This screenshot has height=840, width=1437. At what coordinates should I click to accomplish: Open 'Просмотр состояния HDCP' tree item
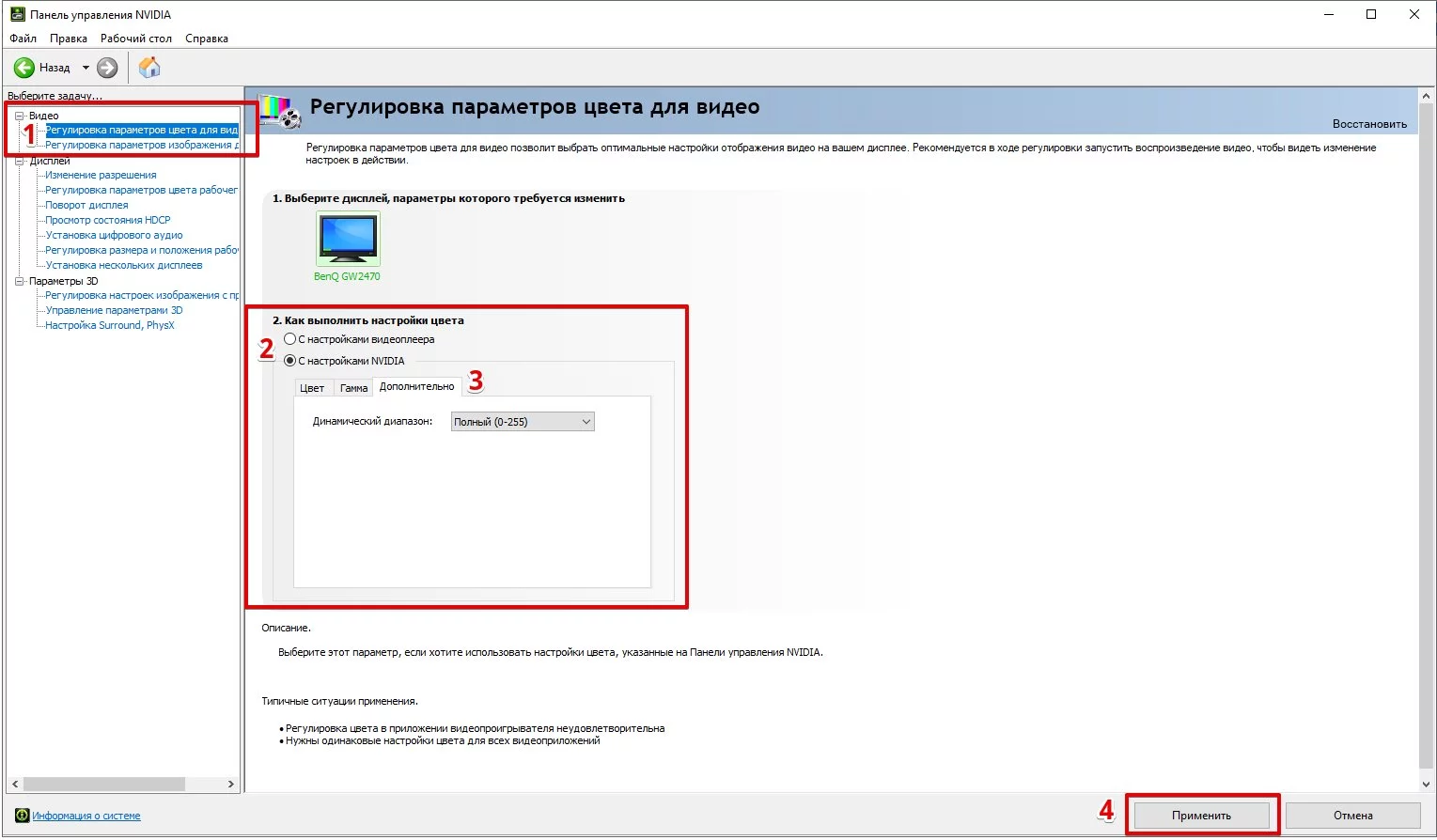[108, 220]
